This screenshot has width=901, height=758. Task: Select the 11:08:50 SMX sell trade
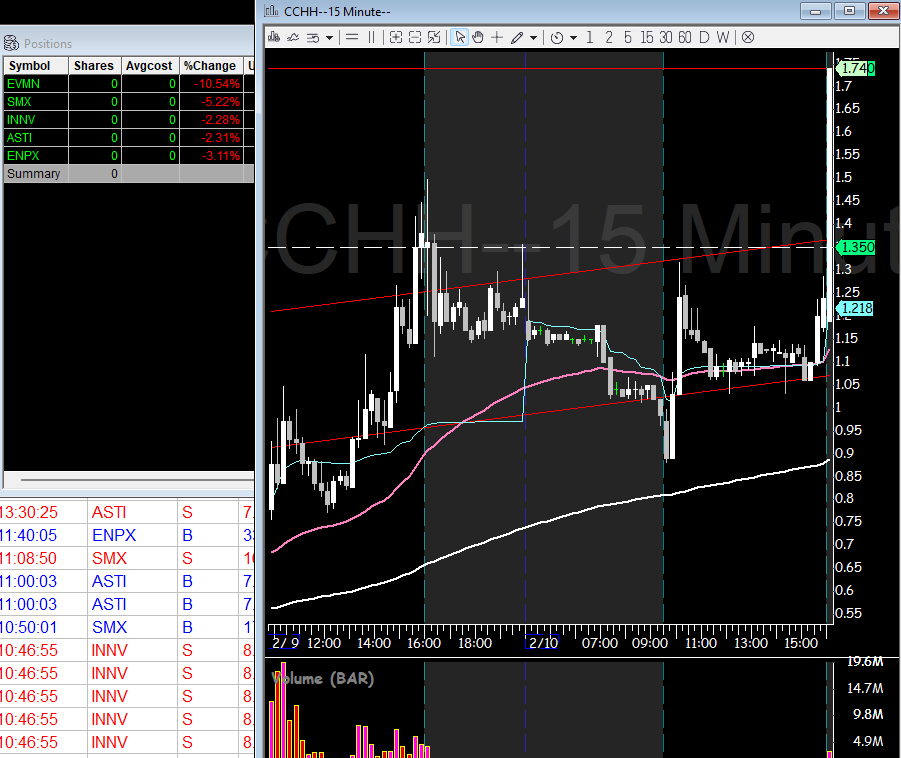(126, 558)
